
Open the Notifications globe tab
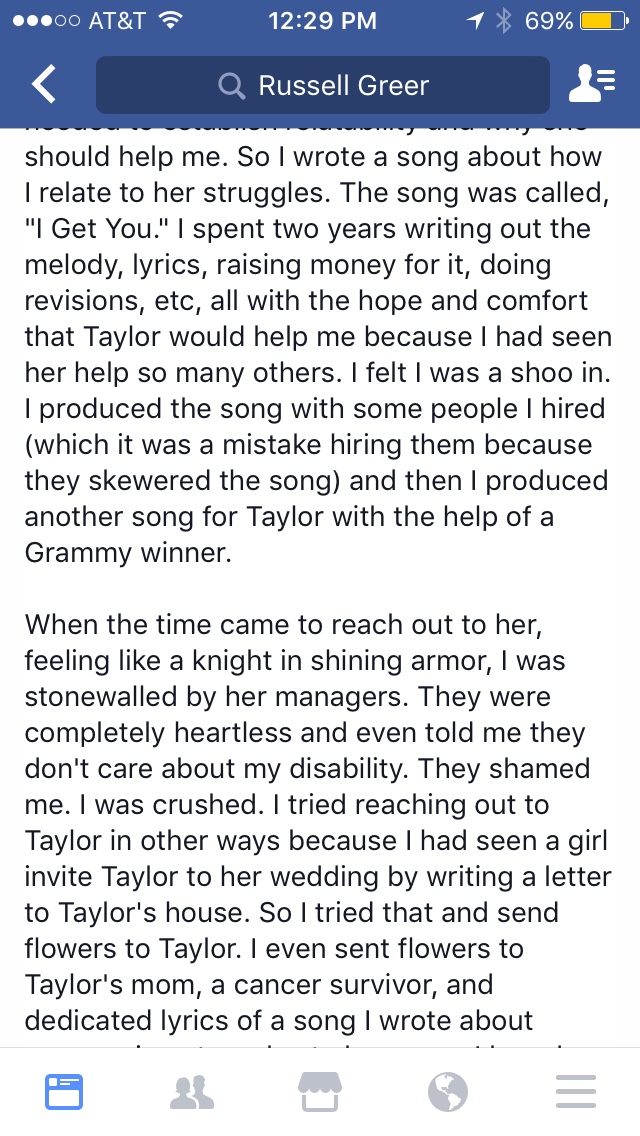(448, 1092)
